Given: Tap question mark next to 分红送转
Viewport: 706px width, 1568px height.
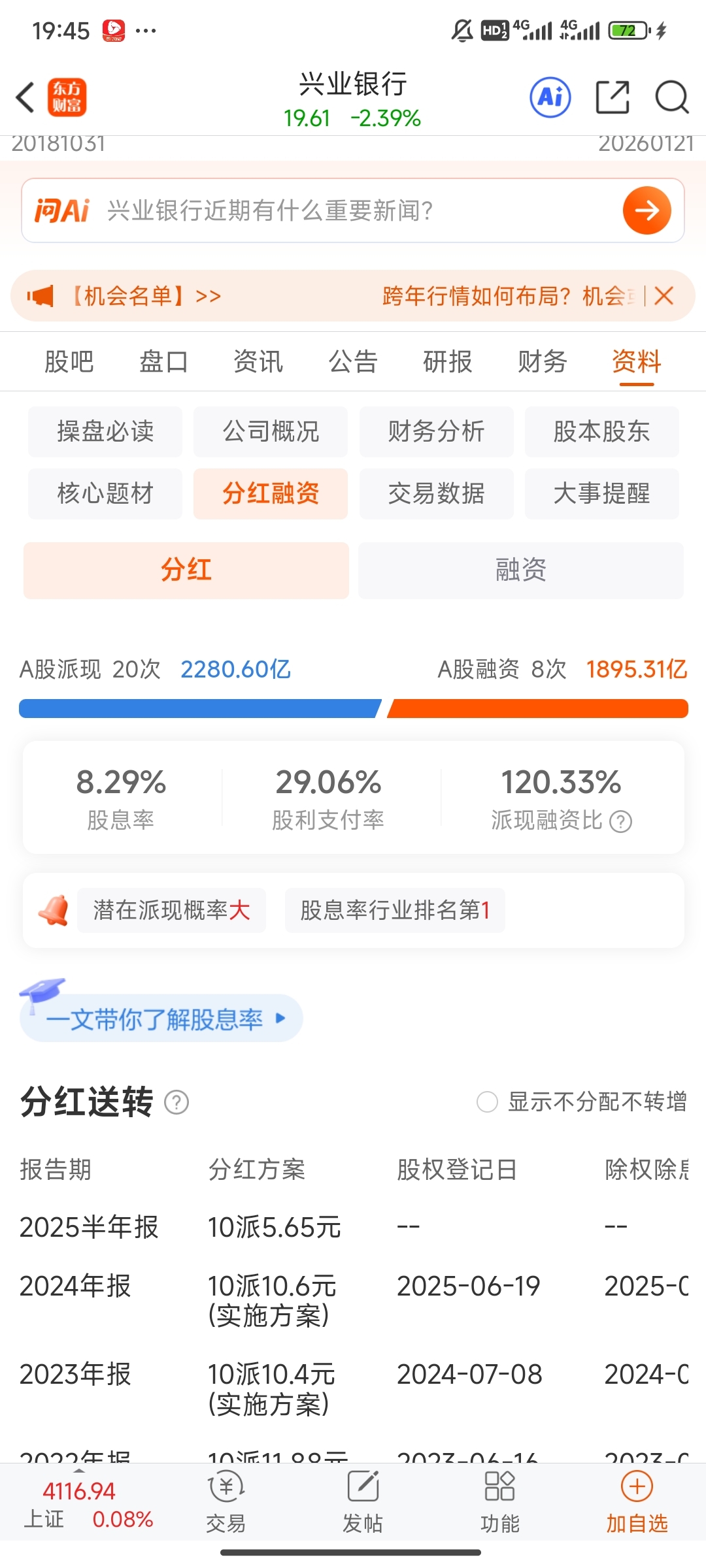Looking at the screenshot, I should (x=176, y=1103).
